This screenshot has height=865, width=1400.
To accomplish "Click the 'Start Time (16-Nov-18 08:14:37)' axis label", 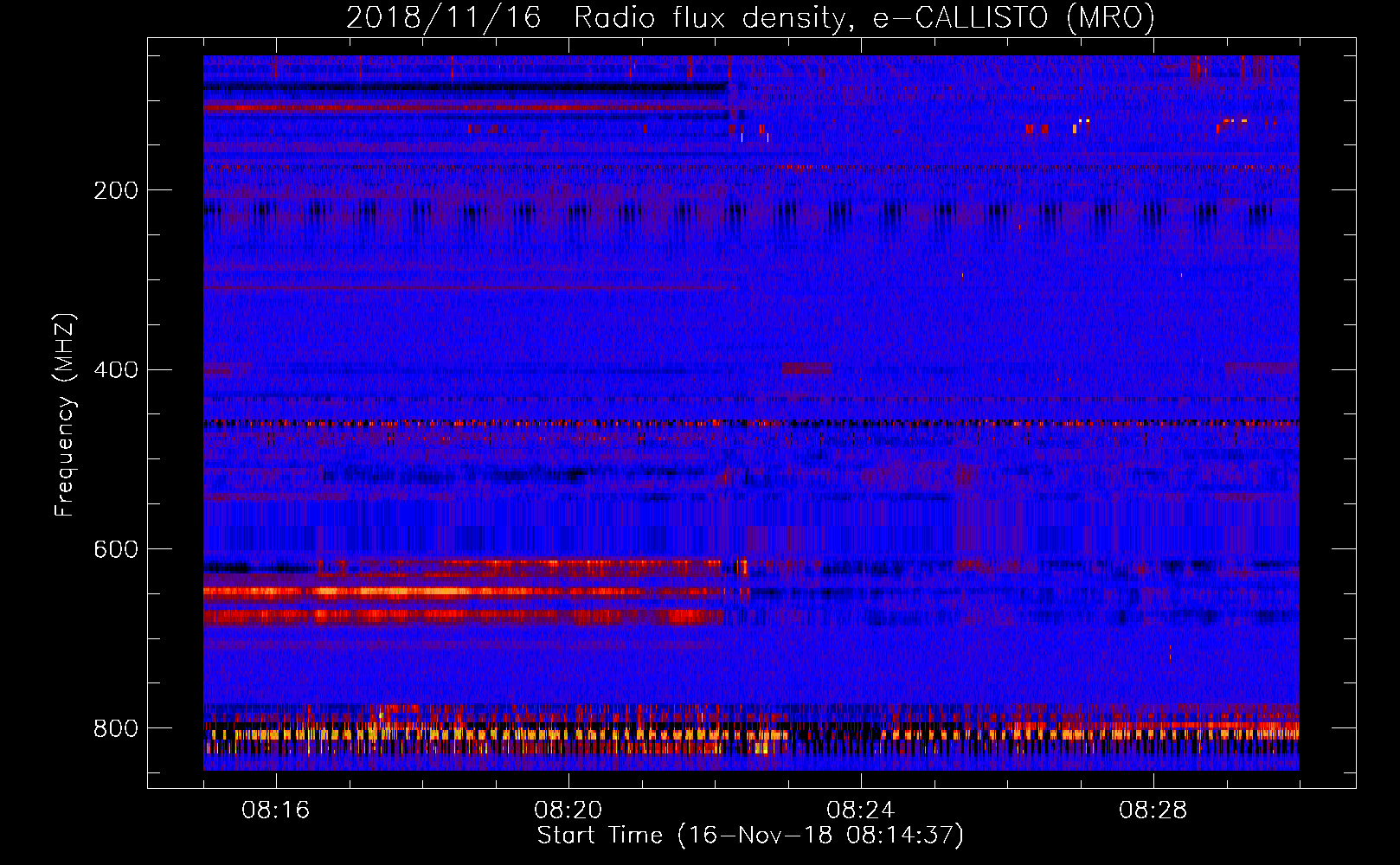I will 750,836.
